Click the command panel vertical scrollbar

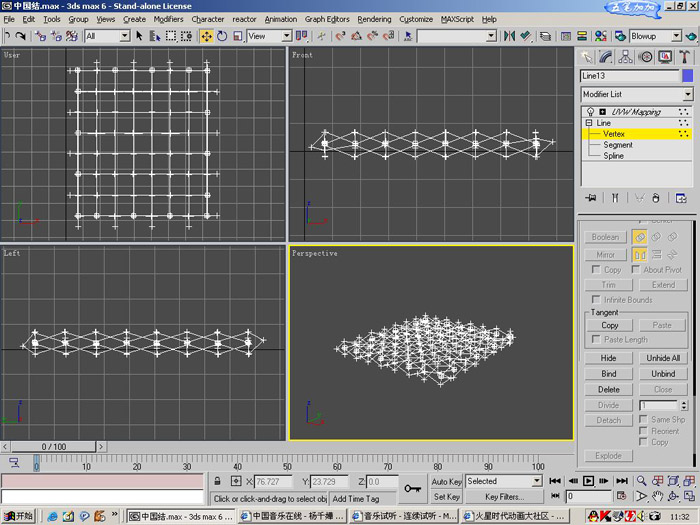point(694,344)
